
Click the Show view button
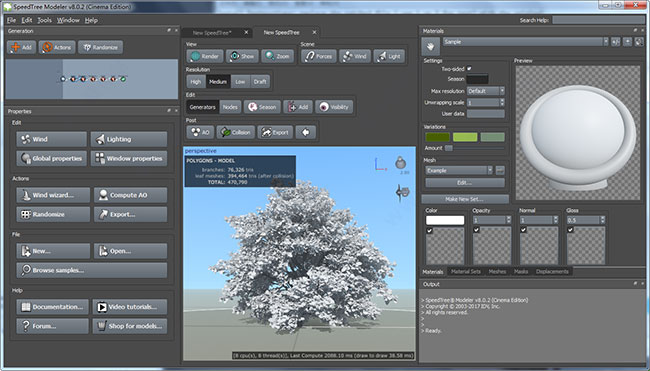click(242, 56)
